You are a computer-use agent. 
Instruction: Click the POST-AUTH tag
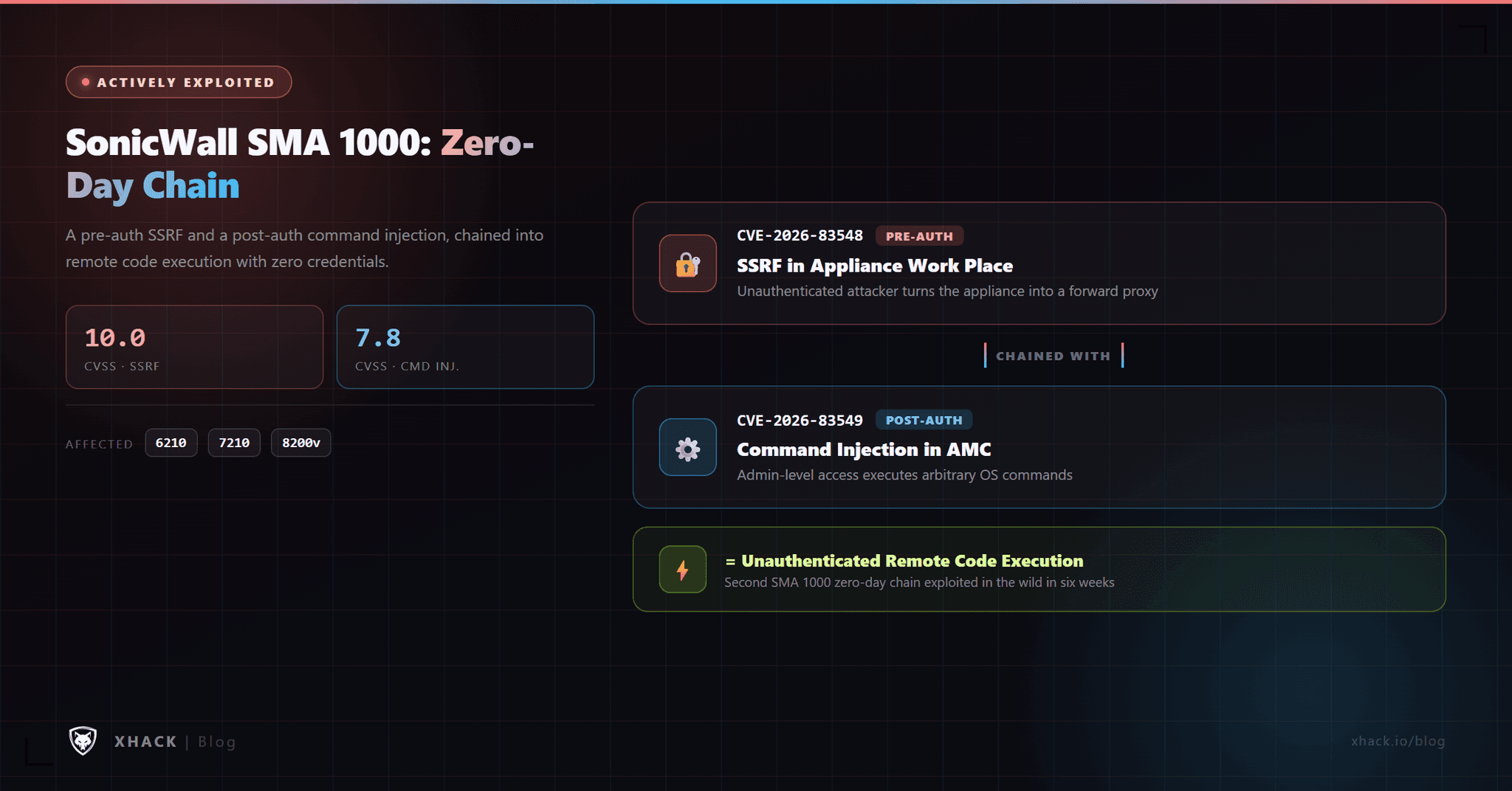[x=924, y=420]
